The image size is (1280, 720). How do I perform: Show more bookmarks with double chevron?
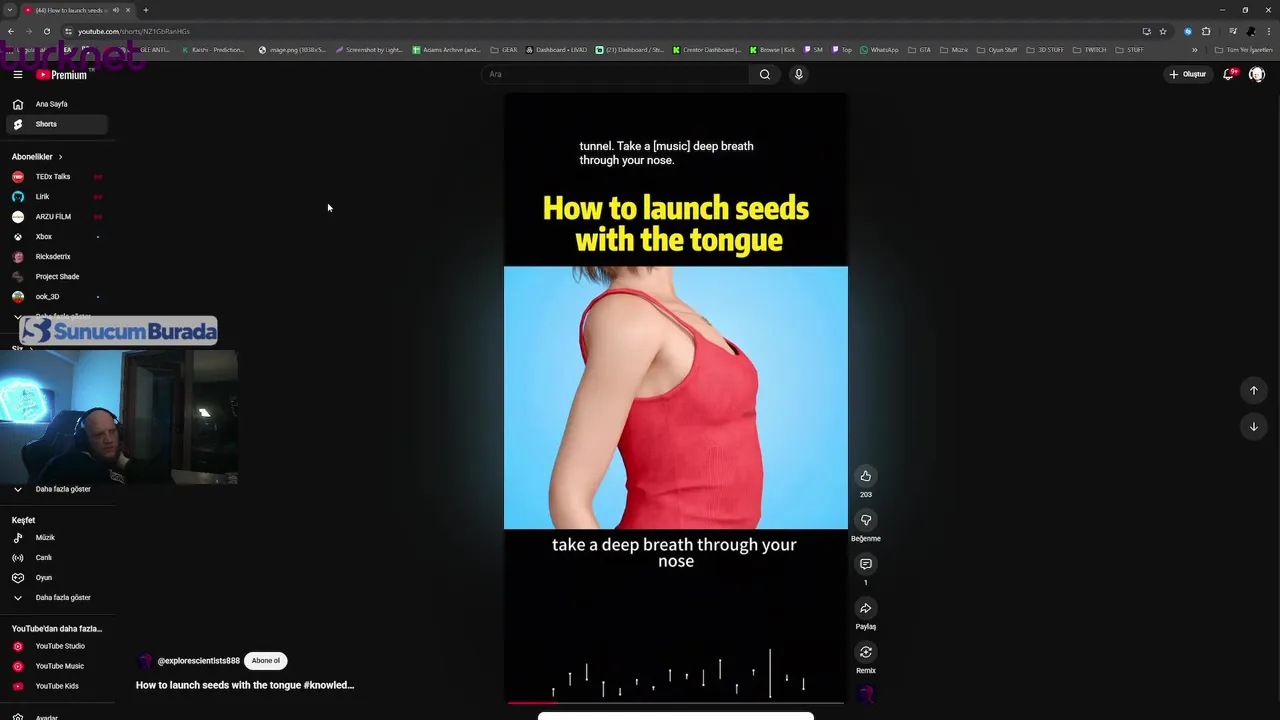(x=1194, y=50)
